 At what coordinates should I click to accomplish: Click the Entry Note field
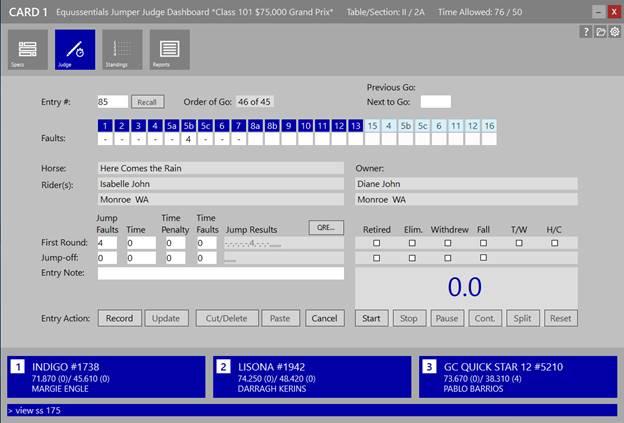(221, 273)
